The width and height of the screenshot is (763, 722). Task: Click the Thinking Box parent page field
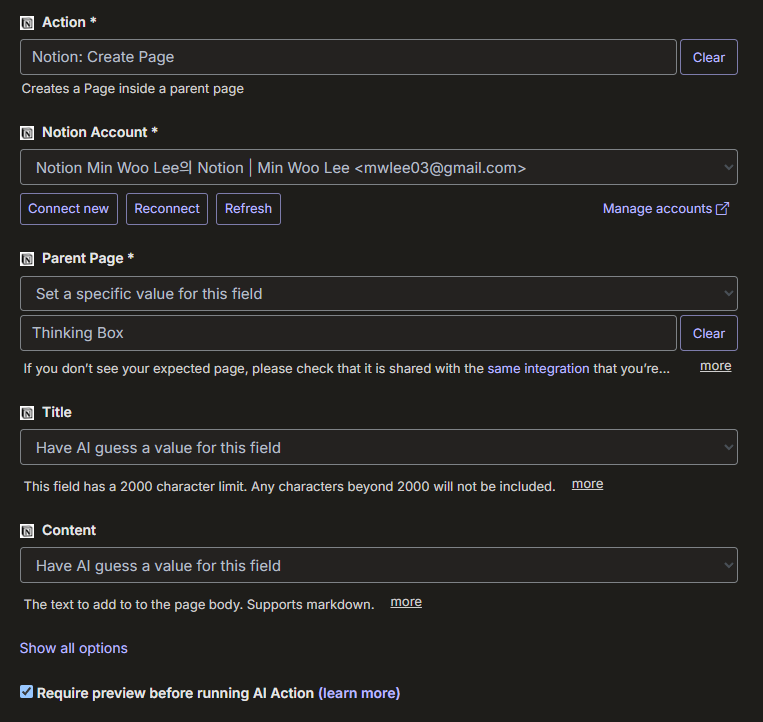(348, 333)
